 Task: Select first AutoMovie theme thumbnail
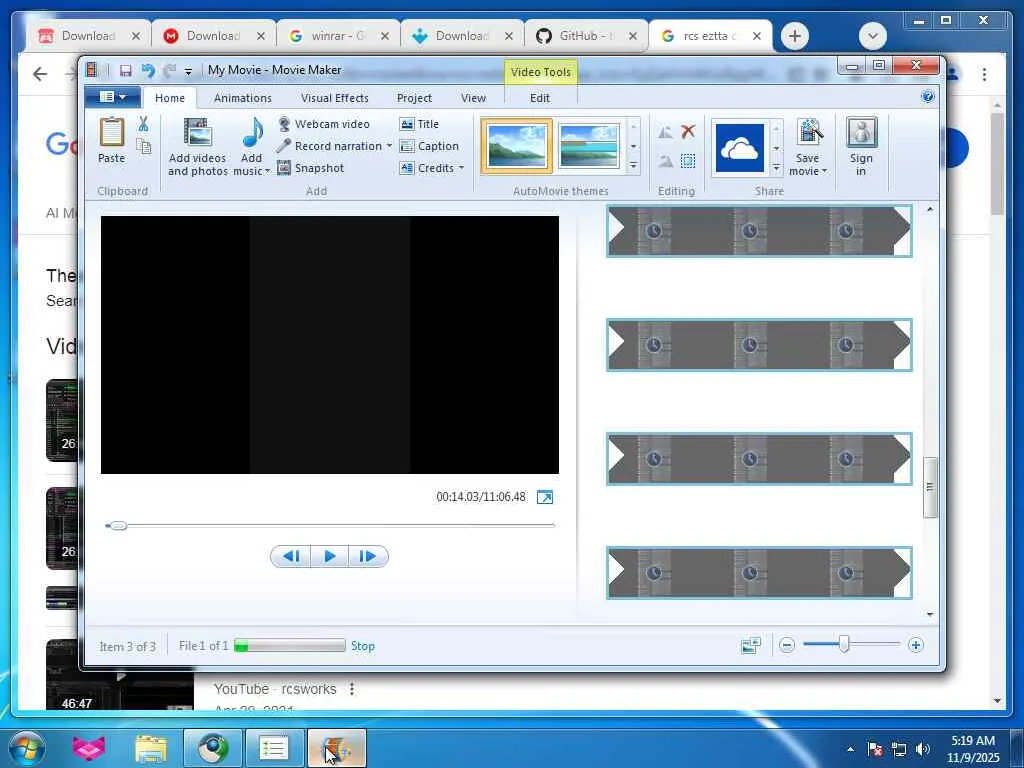pos(517,146)
